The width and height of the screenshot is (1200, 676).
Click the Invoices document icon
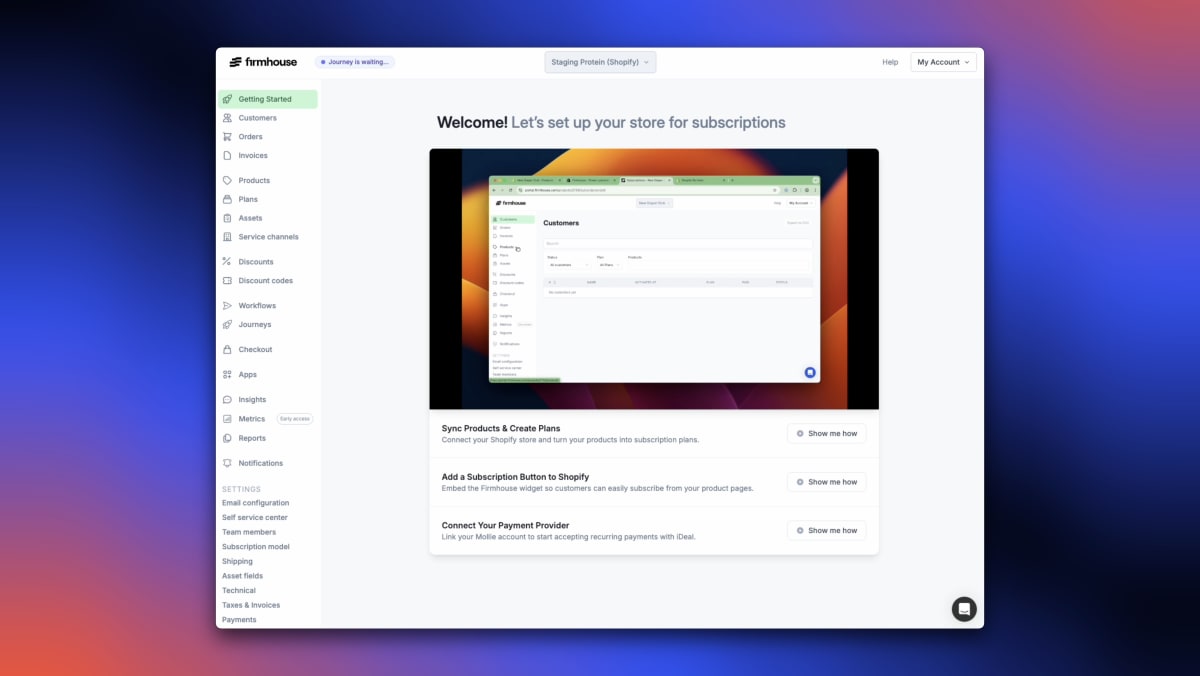click(x=228, y=156)
